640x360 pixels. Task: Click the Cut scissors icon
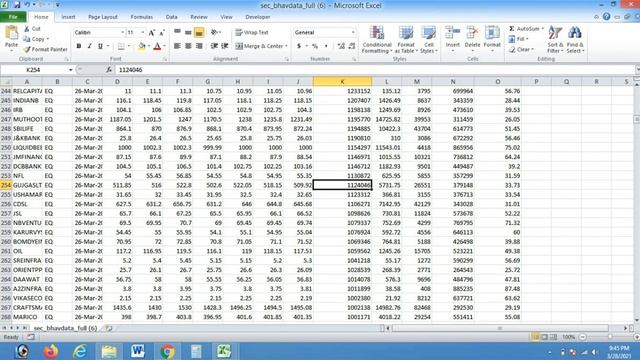click(x=27, y=29)
